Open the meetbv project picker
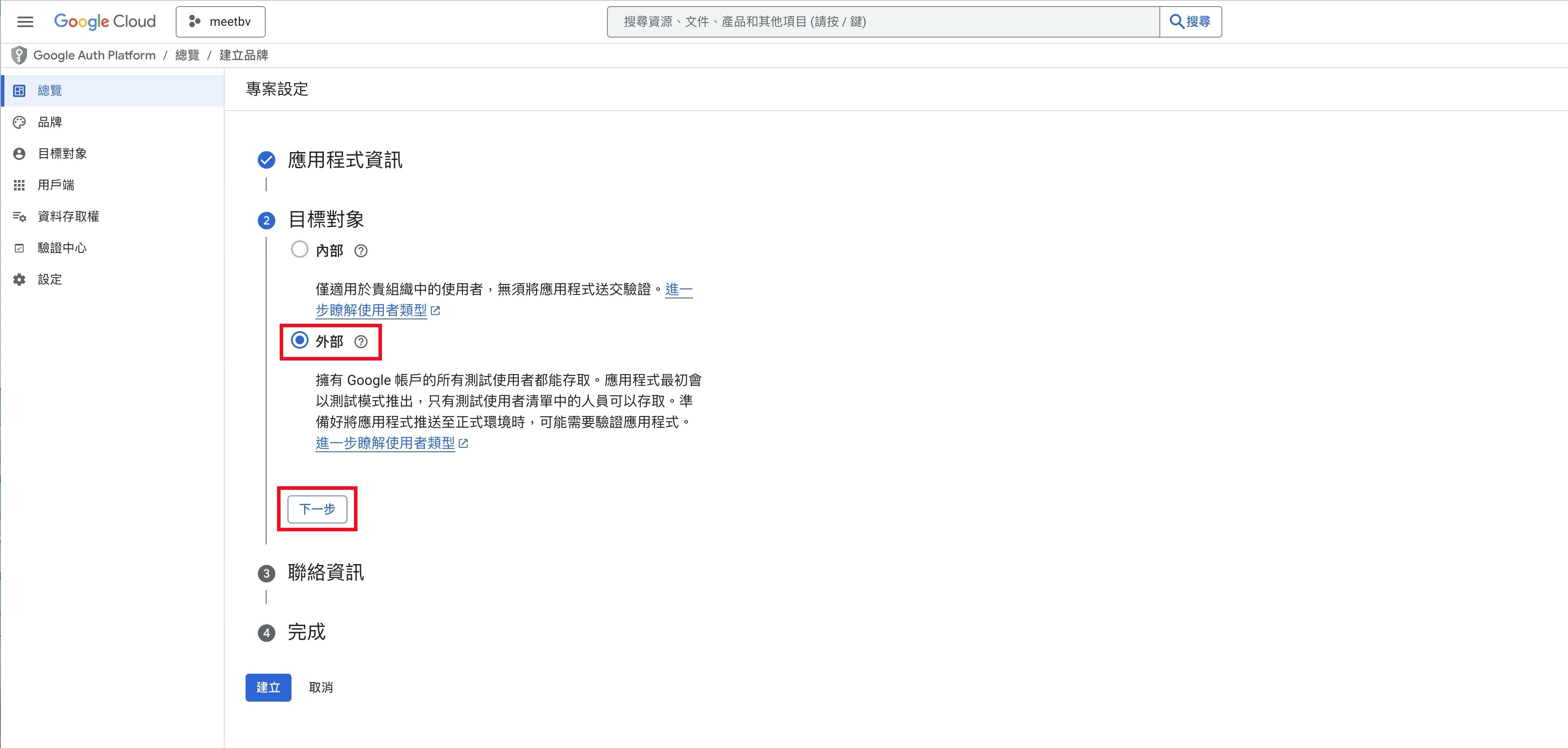 coord(220,22)
